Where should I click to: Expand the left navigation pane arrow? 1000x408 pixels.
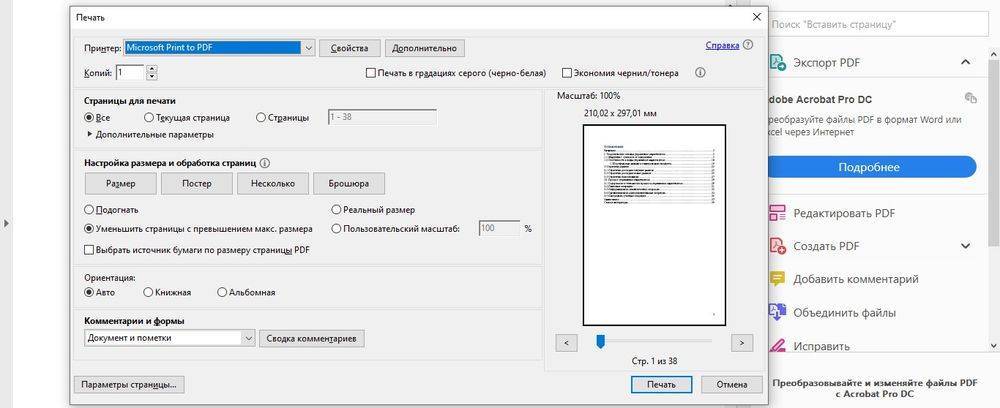pos(6,224)
